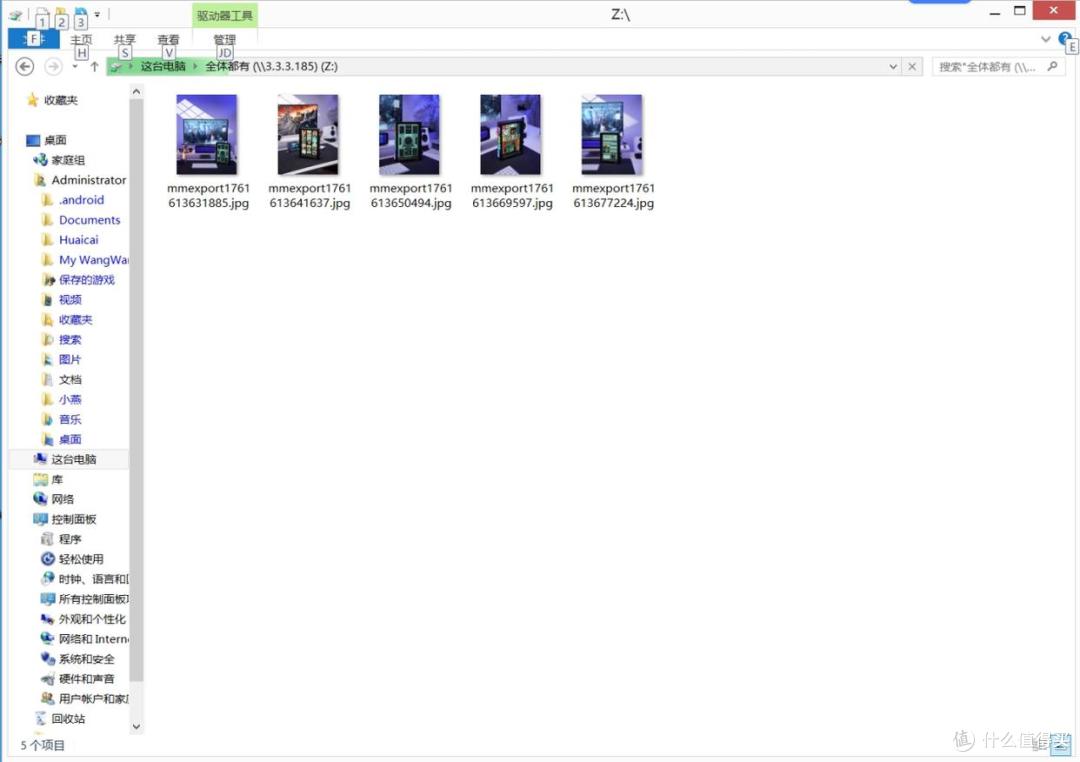Image resolution: width=1080 pixels, height=762 pixels.
Task: Open the 管理 ribbon tab
Action: click(224, 40)
